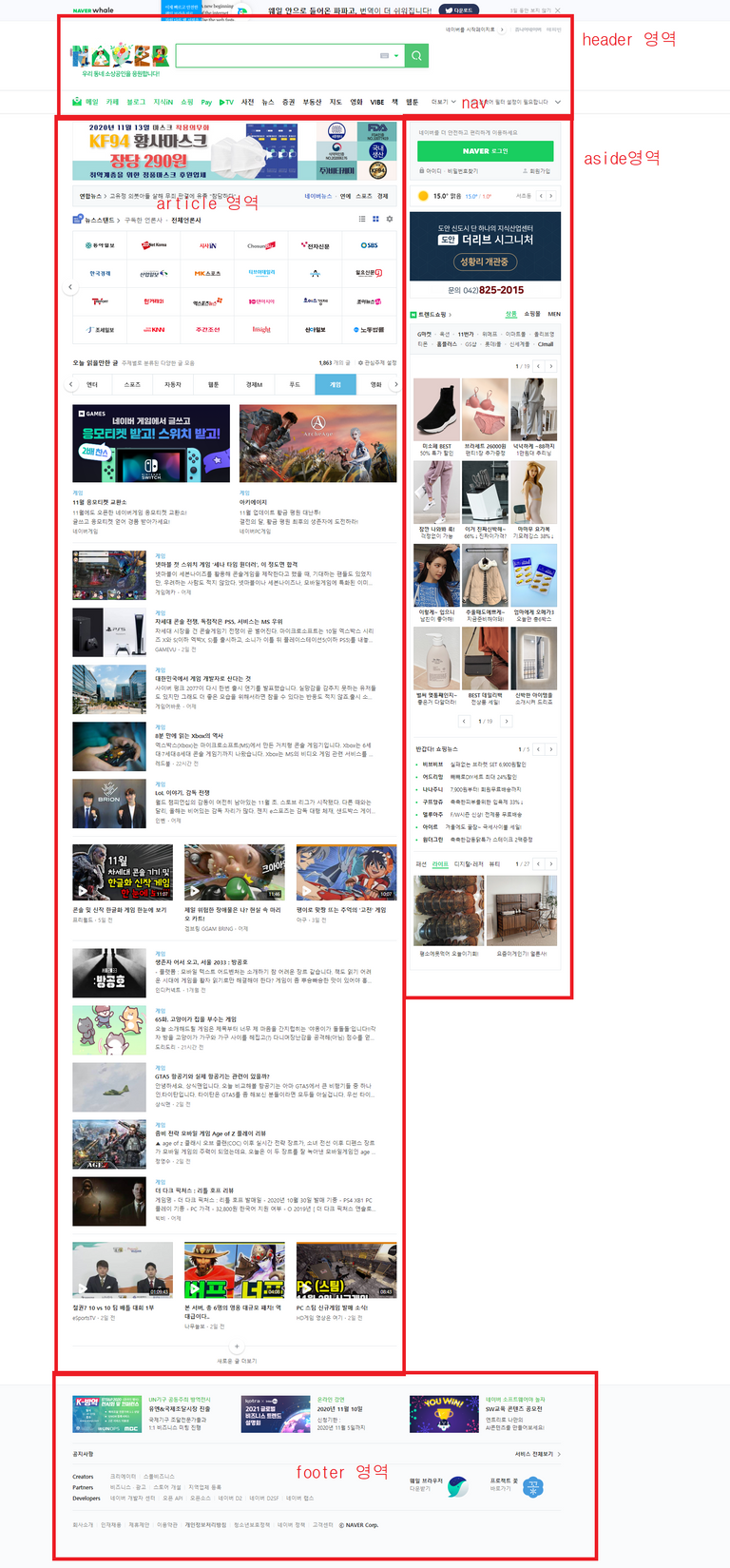Show previous newsstand page arrow
The image size is (730, 1568).
click(70, 286)
